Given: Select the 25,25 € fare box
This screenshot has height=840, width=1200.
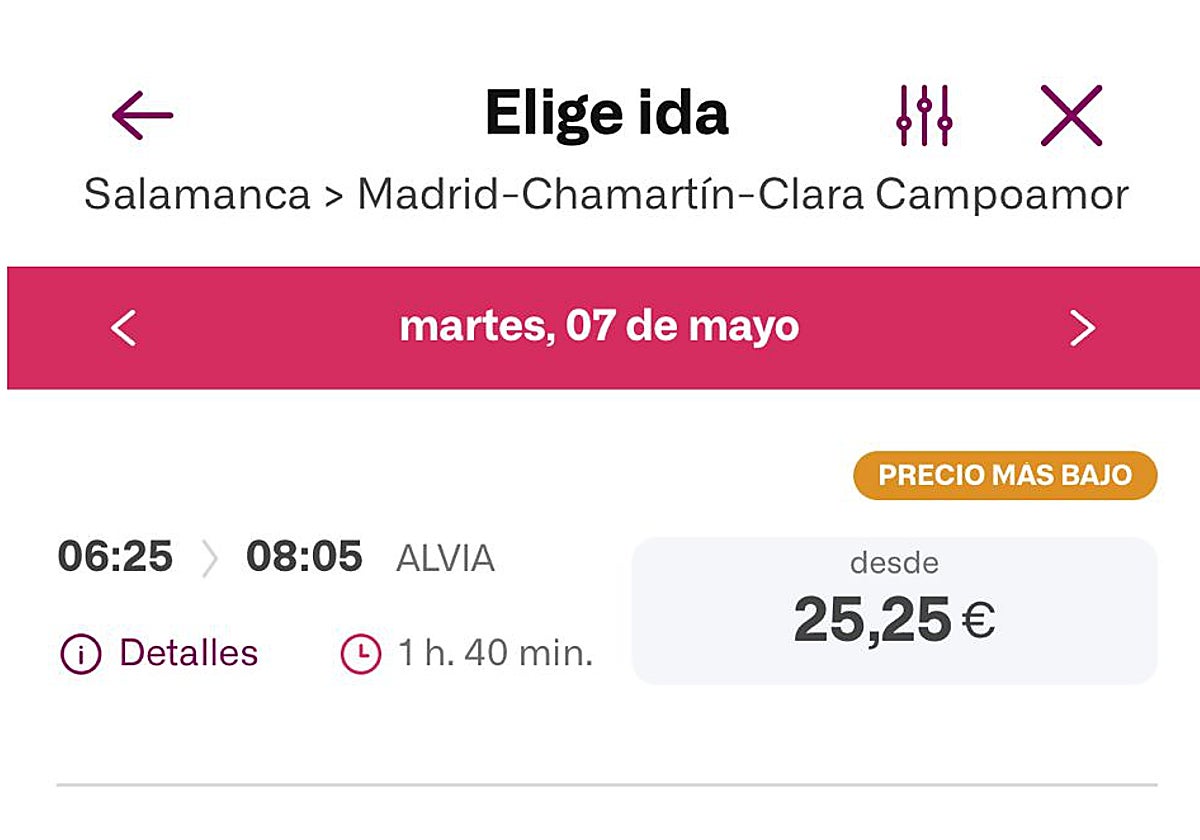Looking at the screenshot, I should [x=894, y=611].
